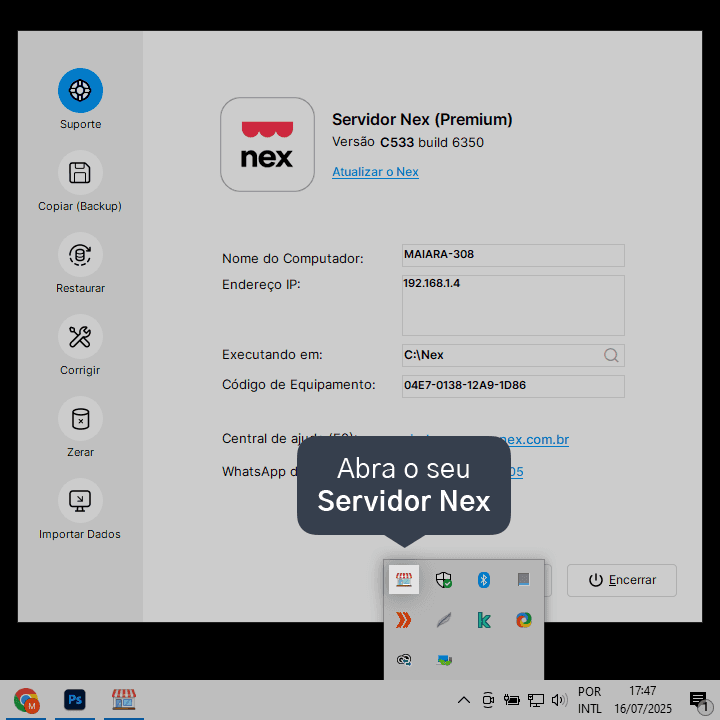The height and width of the screenshot is (720, 720).
Task: Select the Restaurar database icon
Action: 80,255
